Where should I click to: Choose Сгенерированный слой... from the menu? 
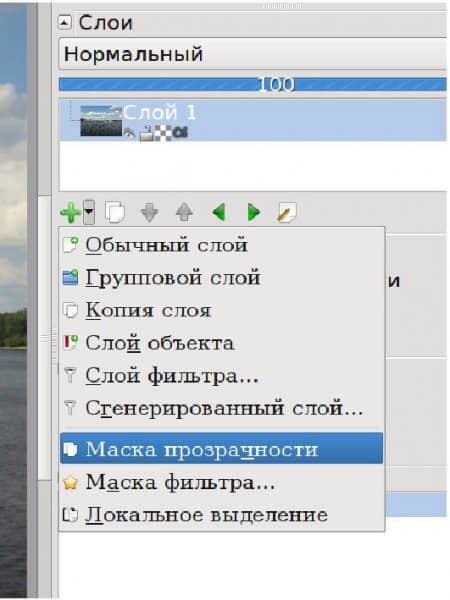(222, 408)
